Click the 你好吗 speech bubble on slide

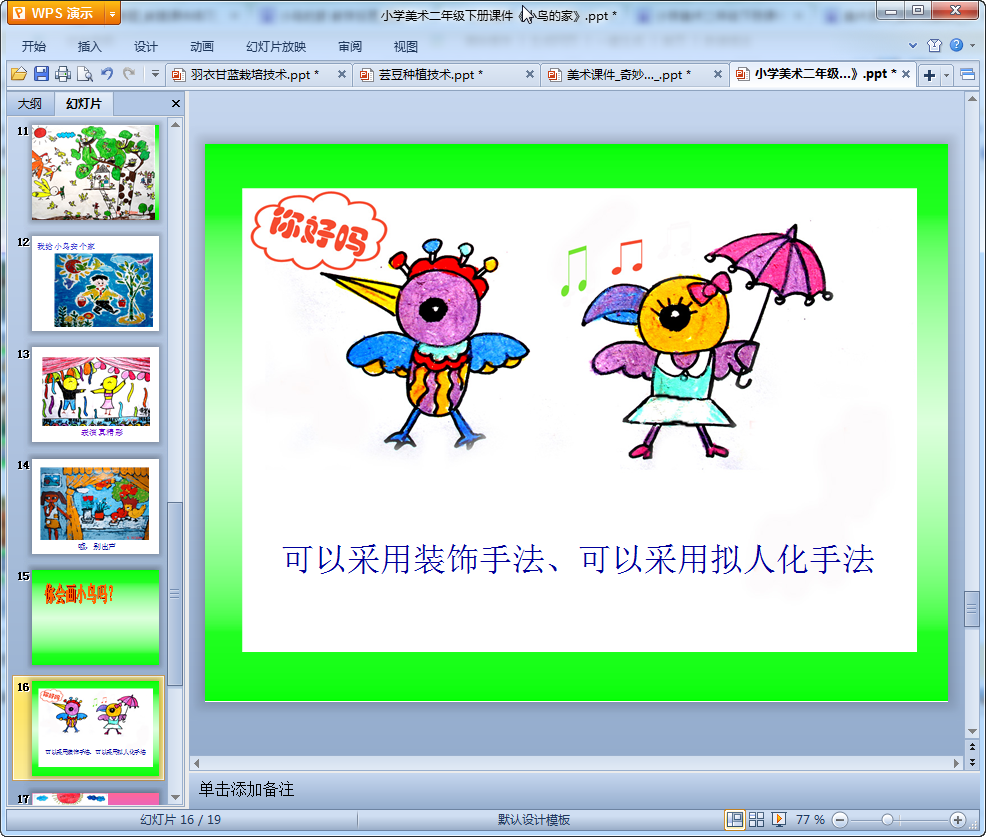(319, 232)
